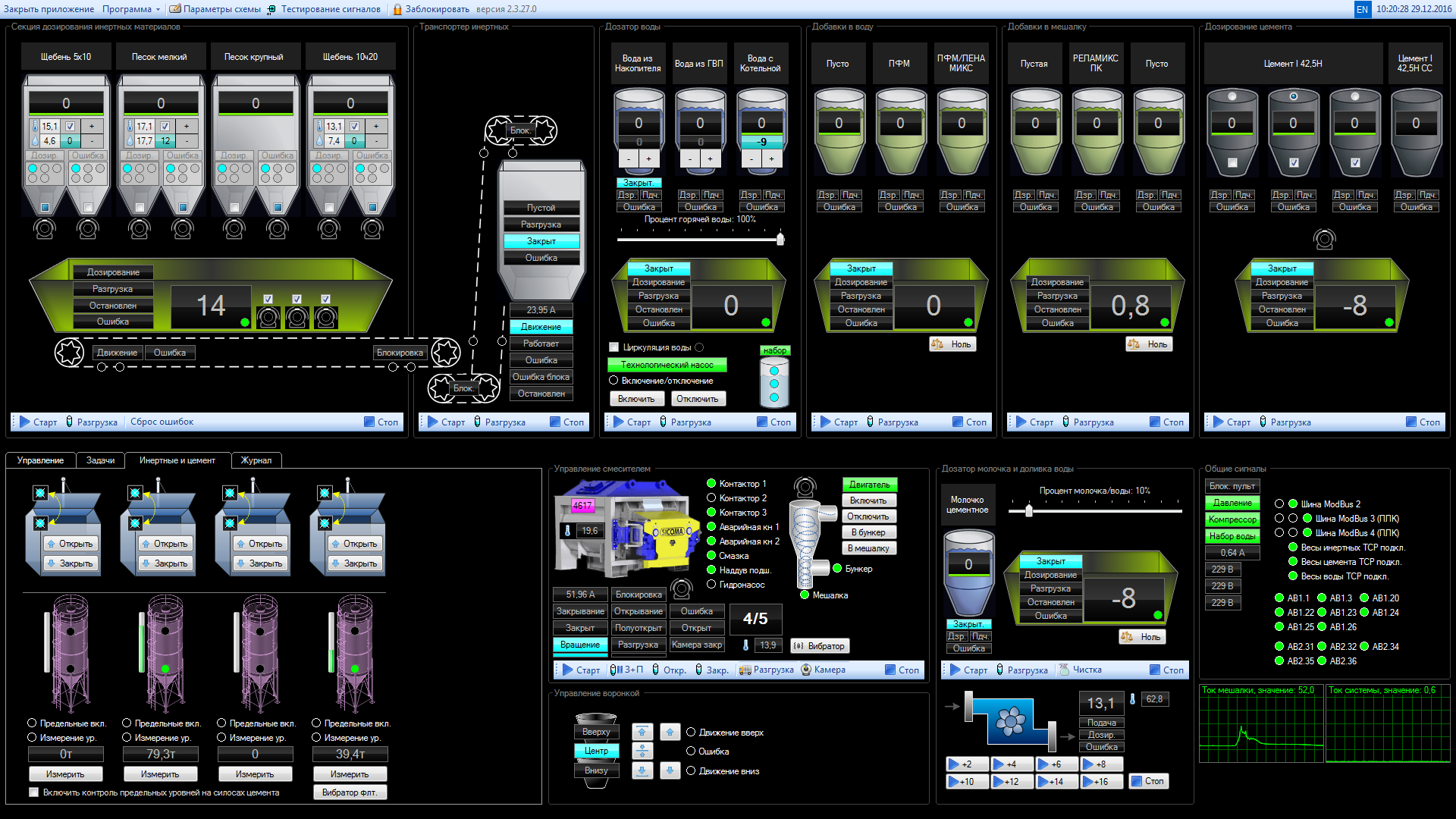Click the Заблокировать lock icon
Viewport: 1456px width, 819px height.
coord(397,9)
